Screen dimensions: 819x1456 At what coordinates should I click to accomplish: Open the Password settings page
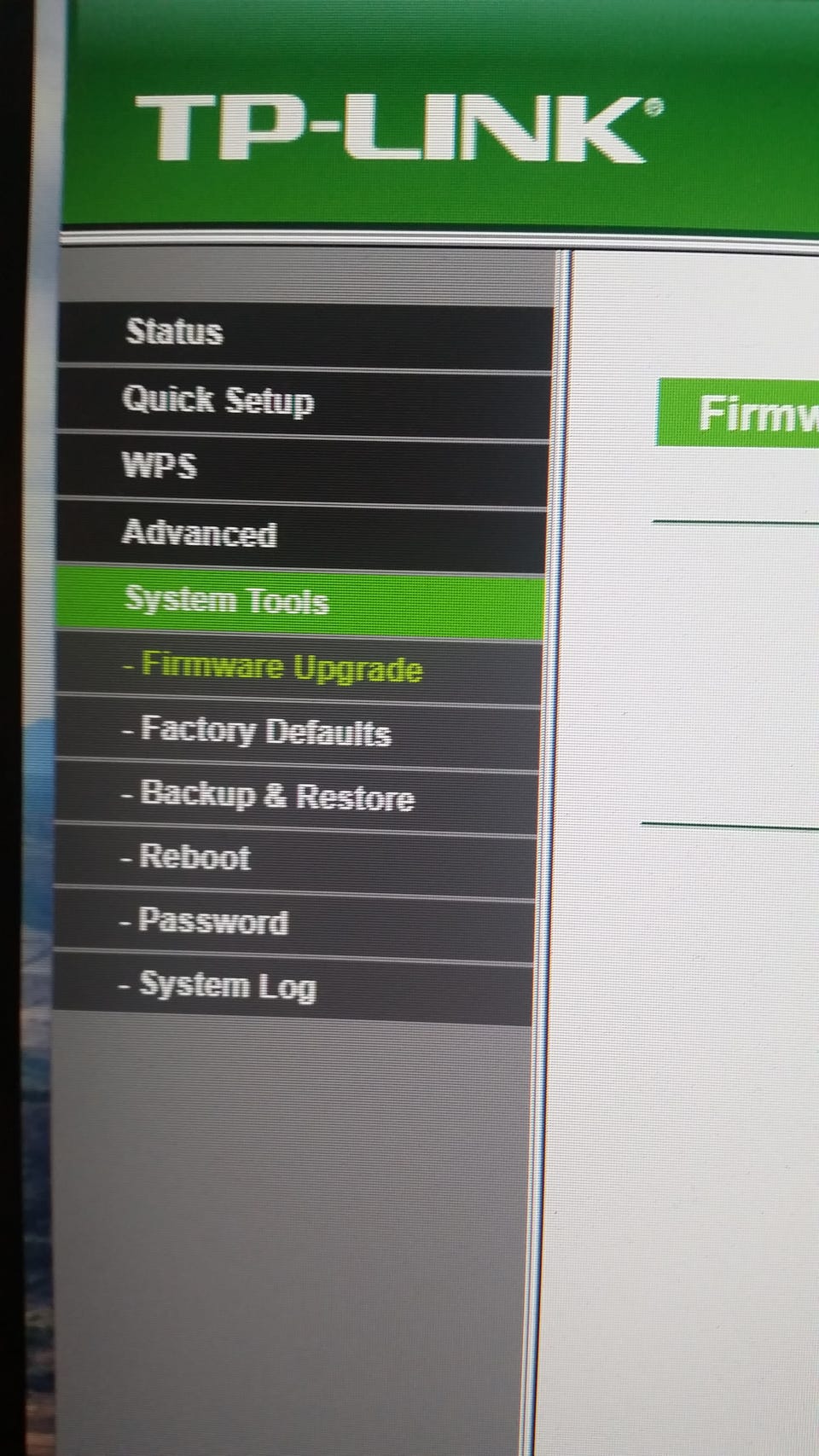[x=294, y=924]
